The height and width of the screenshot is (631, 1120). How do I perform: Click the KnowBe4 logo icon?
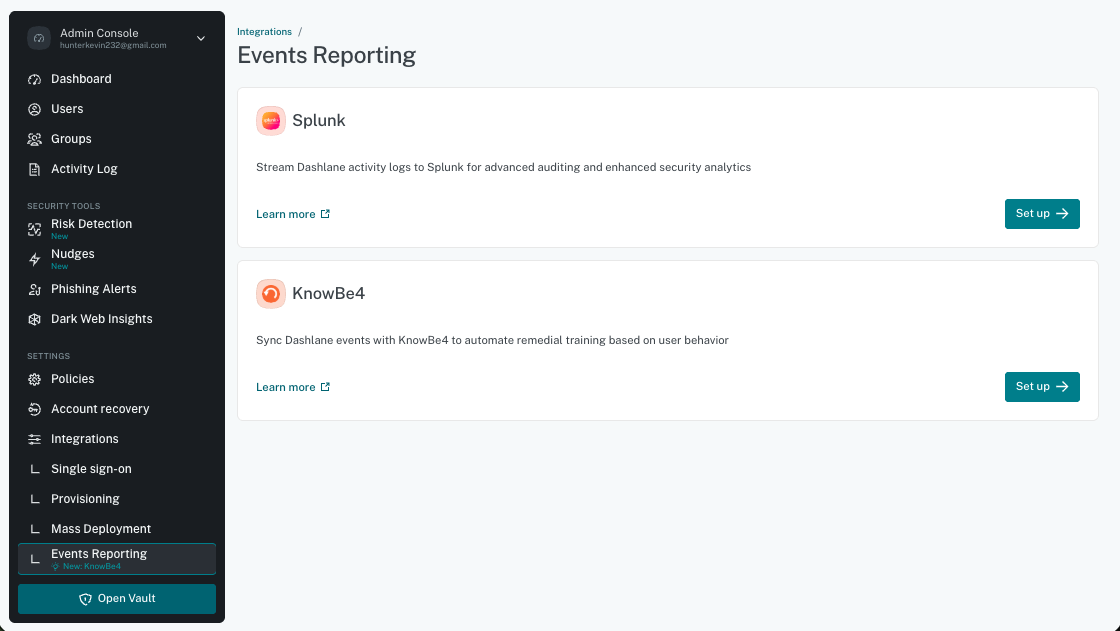click(271, 294)
